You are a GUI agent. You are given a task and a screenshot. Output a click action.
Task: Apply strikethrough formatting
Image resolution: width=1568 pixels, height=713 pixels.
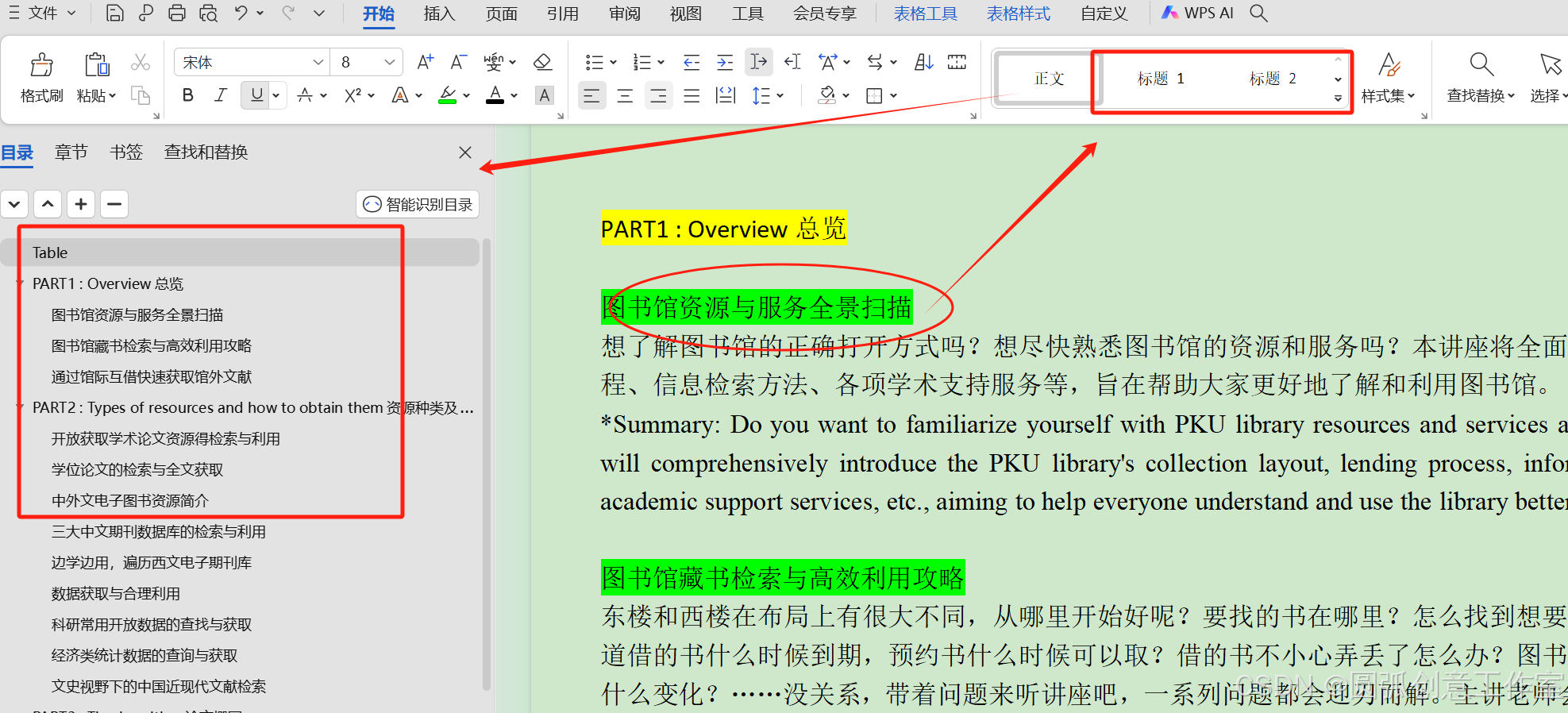pos(305,95)
